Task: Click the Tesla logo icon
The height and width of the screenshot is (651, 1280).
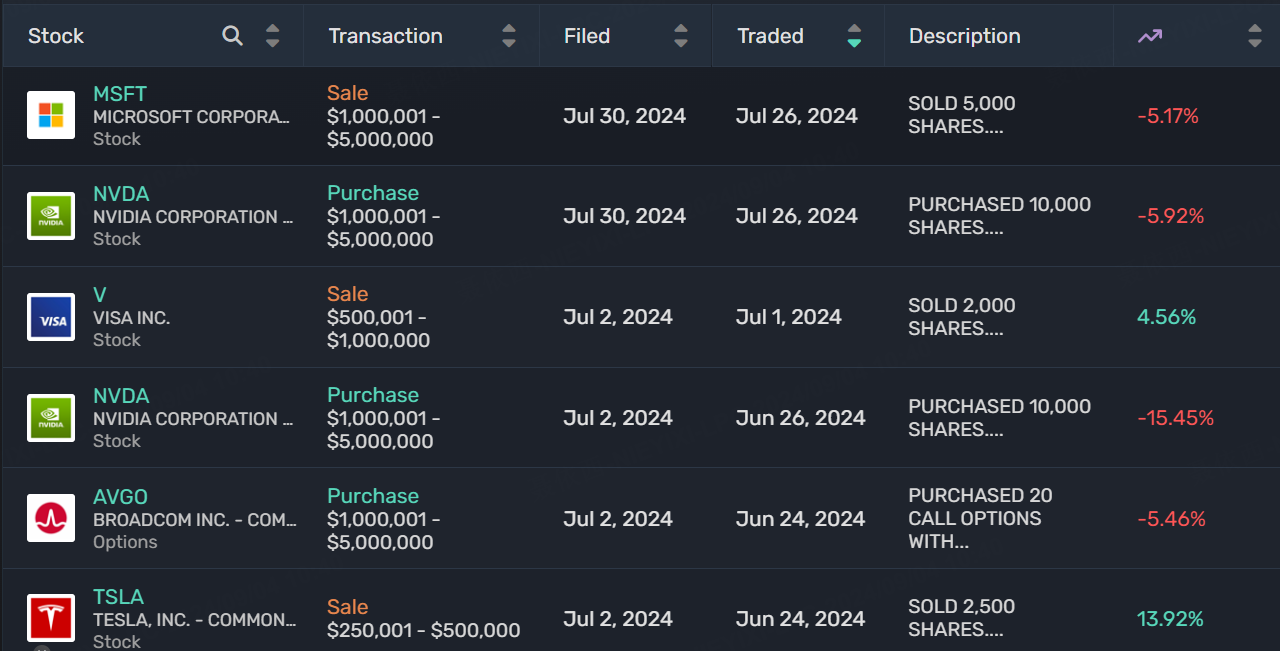Action: (x=51, y=617)
